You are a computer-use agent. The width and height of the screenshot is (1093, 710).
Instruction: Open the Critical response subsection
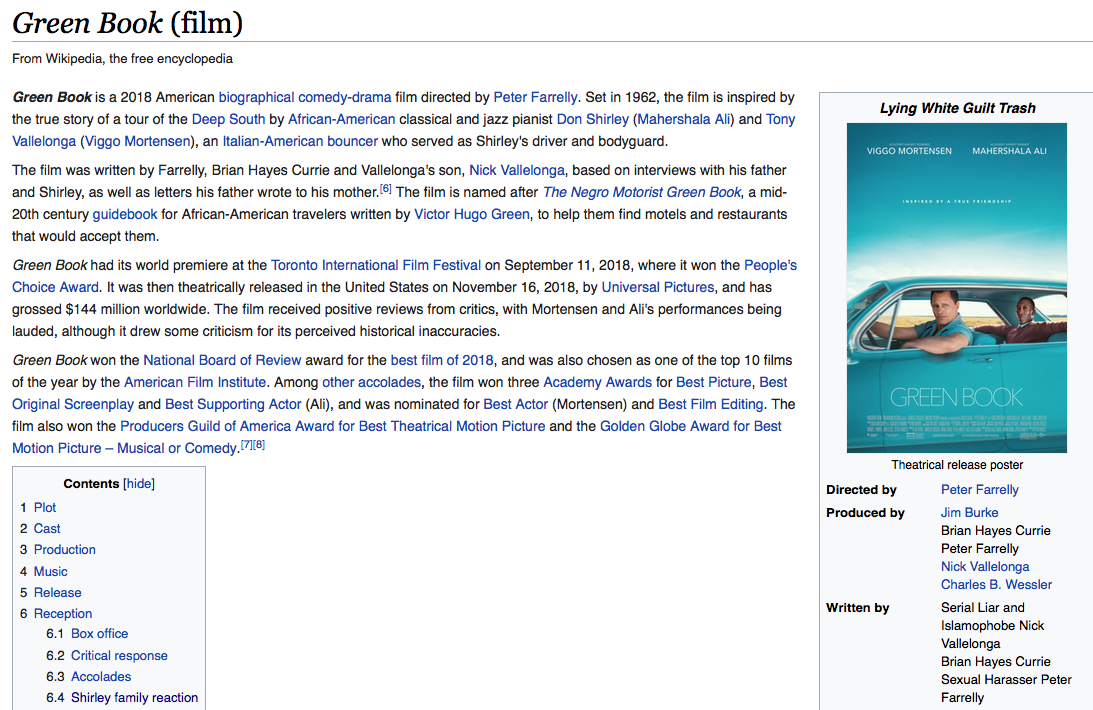point(119,656)
